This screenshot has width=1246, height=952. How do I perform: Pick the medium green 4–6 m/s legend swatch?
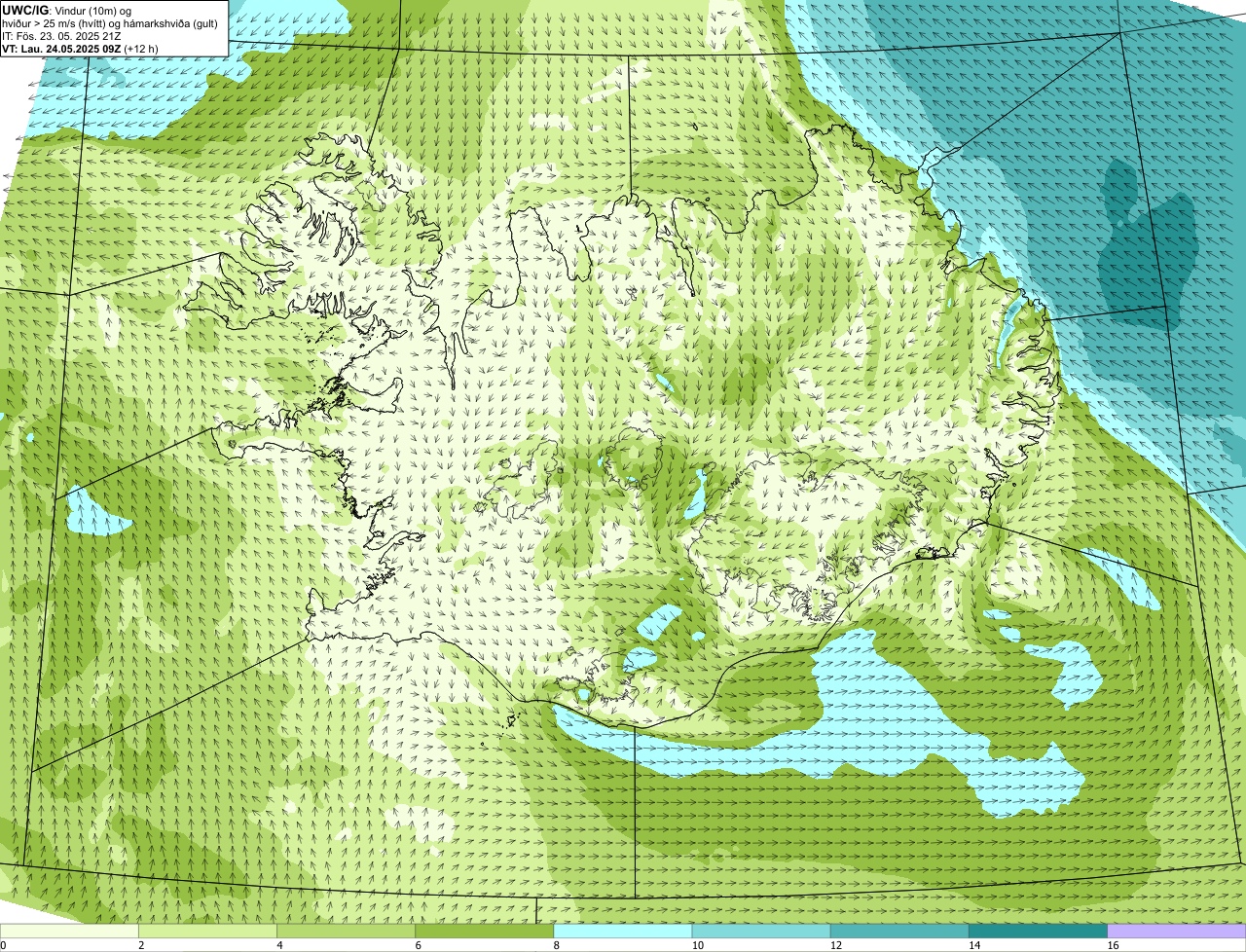(x=347, y=932)
